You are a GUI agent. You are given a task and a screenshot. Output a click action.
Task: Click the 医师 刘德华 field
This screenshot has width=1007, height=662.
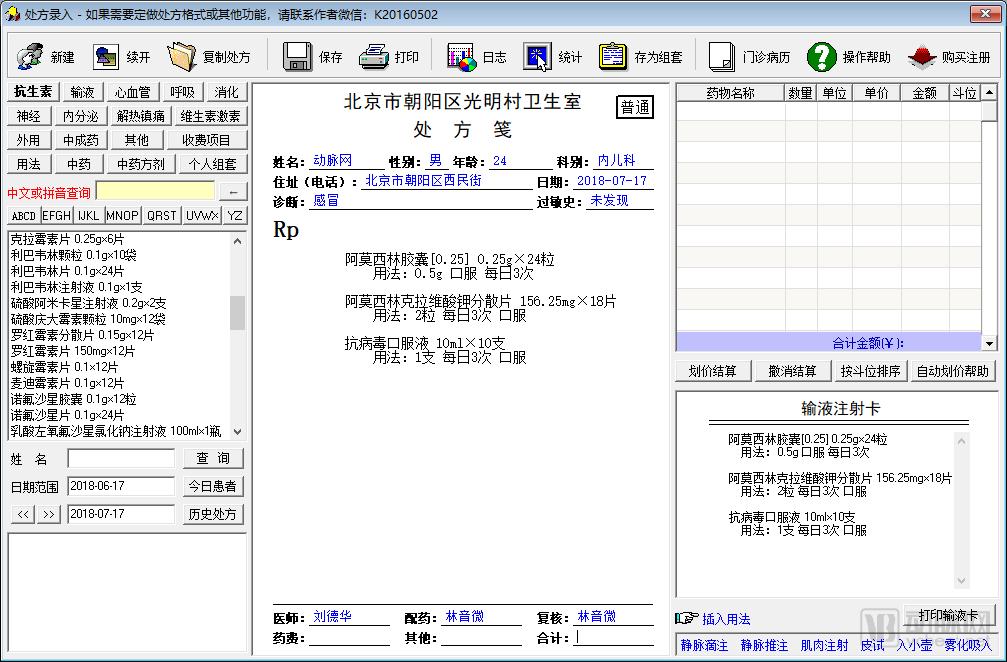coord(350,617)
